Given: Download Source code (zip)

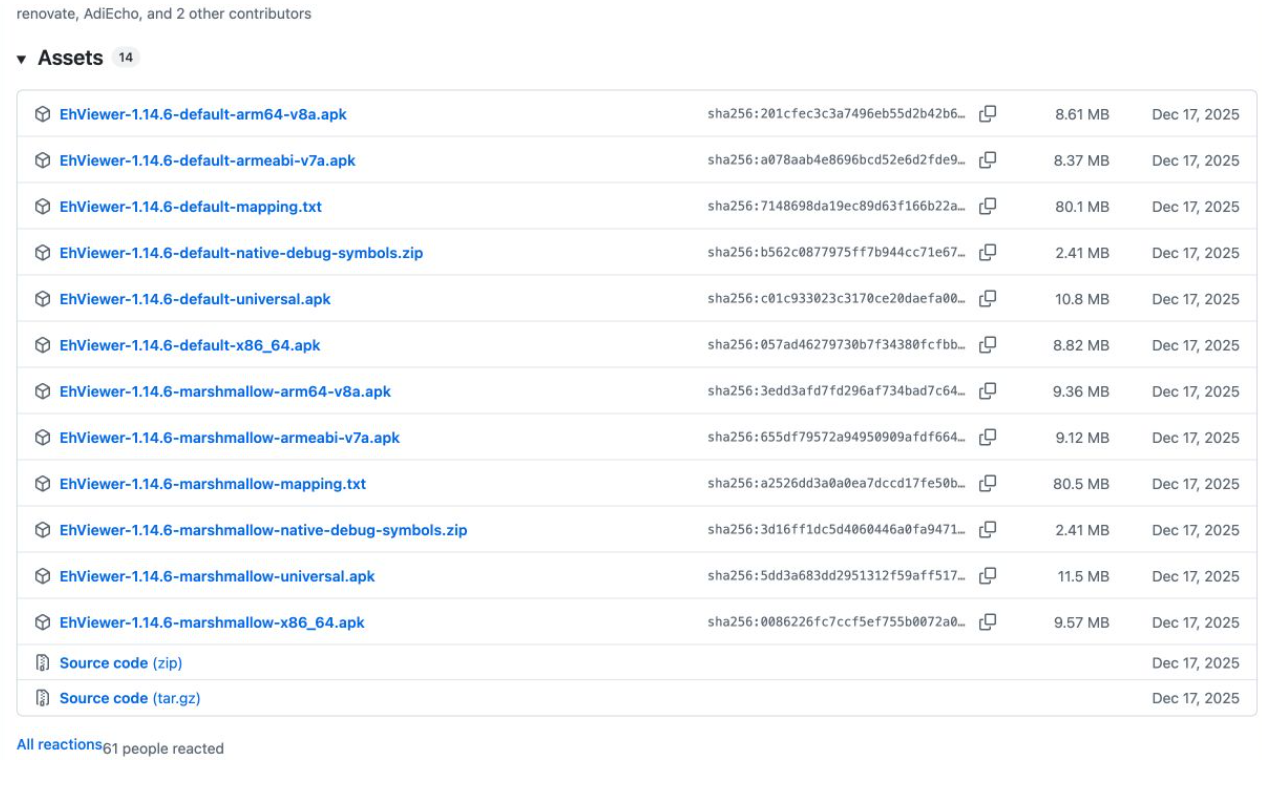Looking at the screenshot, I should pos(121,663).
